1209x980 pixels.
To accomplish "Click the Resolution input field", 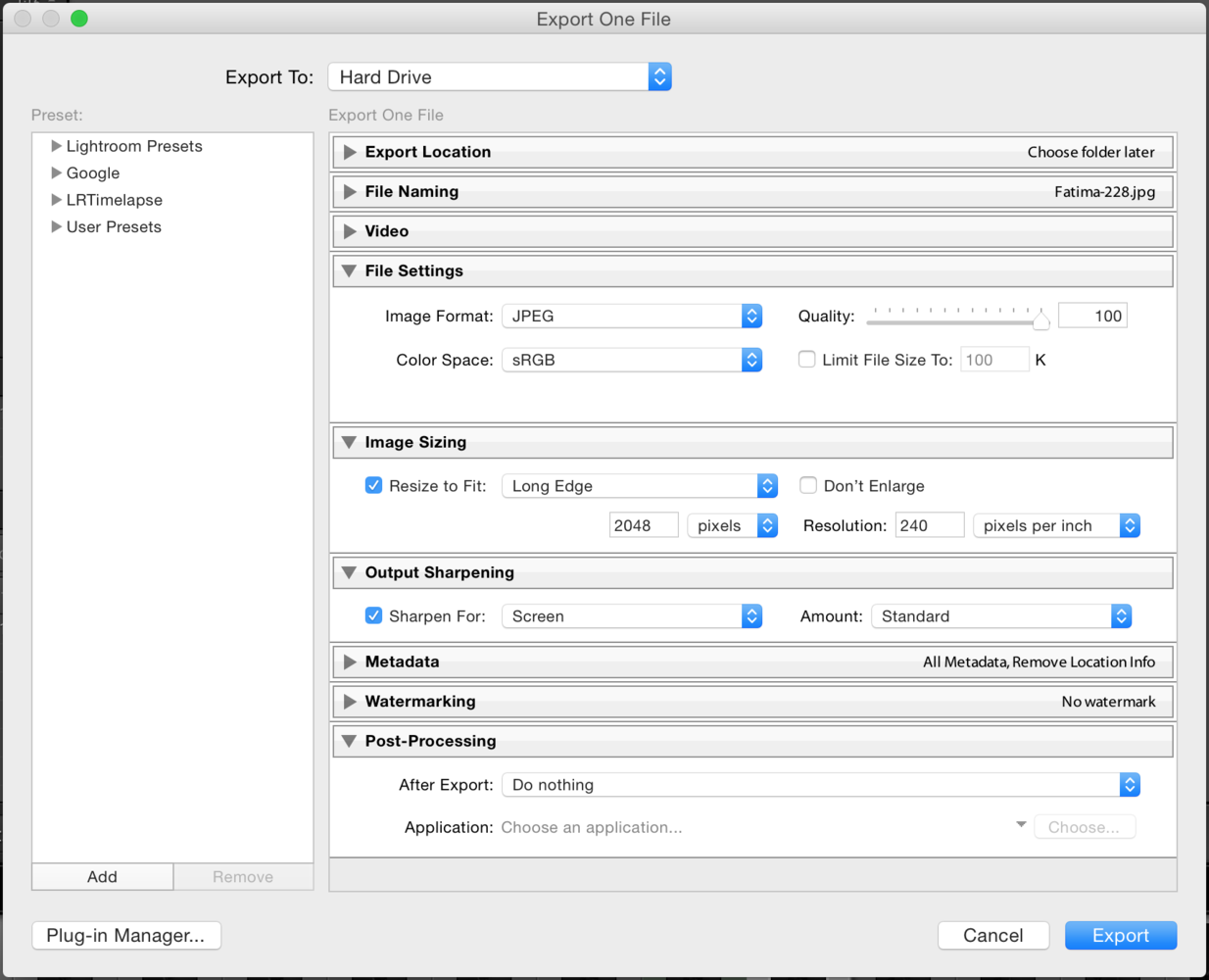I will pos(929,526).
